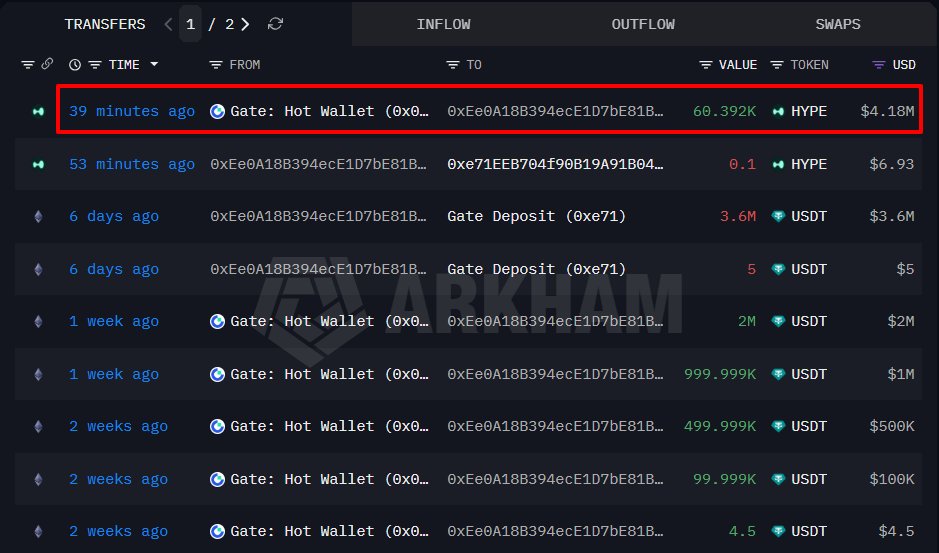Click the Ethereum chain icon in 3.6M row
This screenshot has height=553, width=939.
(38, 216)
